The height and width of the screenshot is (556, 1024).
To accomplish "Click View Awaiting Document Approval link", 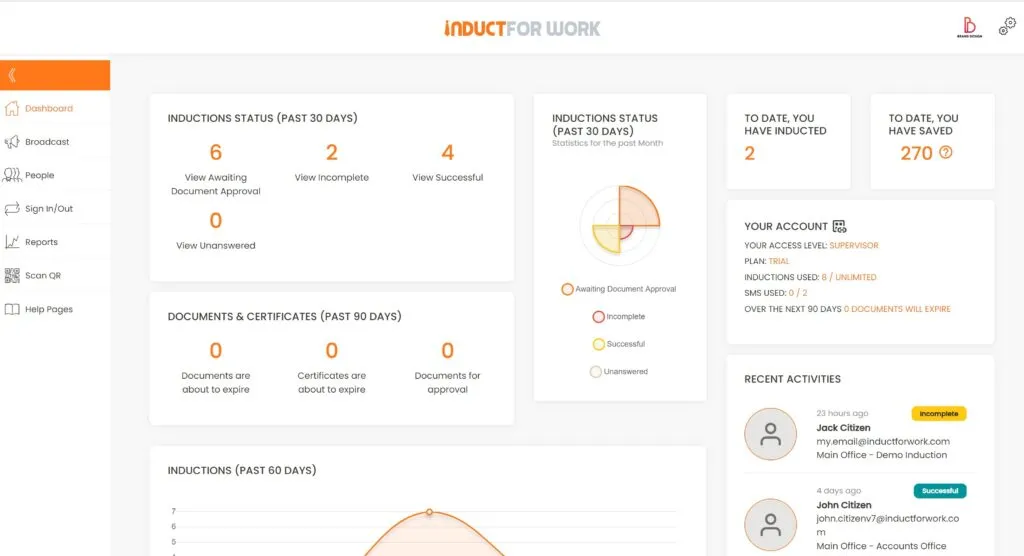I will 216,184.
